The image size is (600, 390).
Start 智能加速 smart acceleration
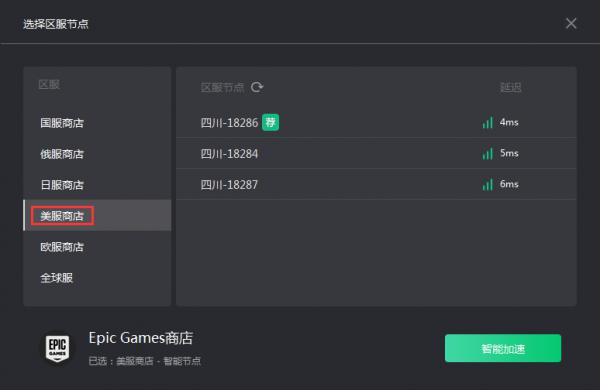tap(503, 348)
